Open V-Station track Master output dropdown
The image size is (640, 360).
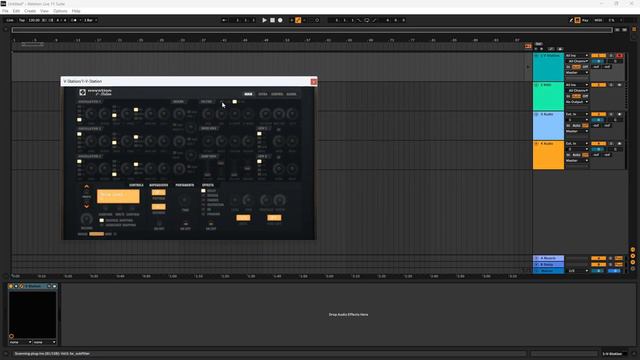pos(577,73)
